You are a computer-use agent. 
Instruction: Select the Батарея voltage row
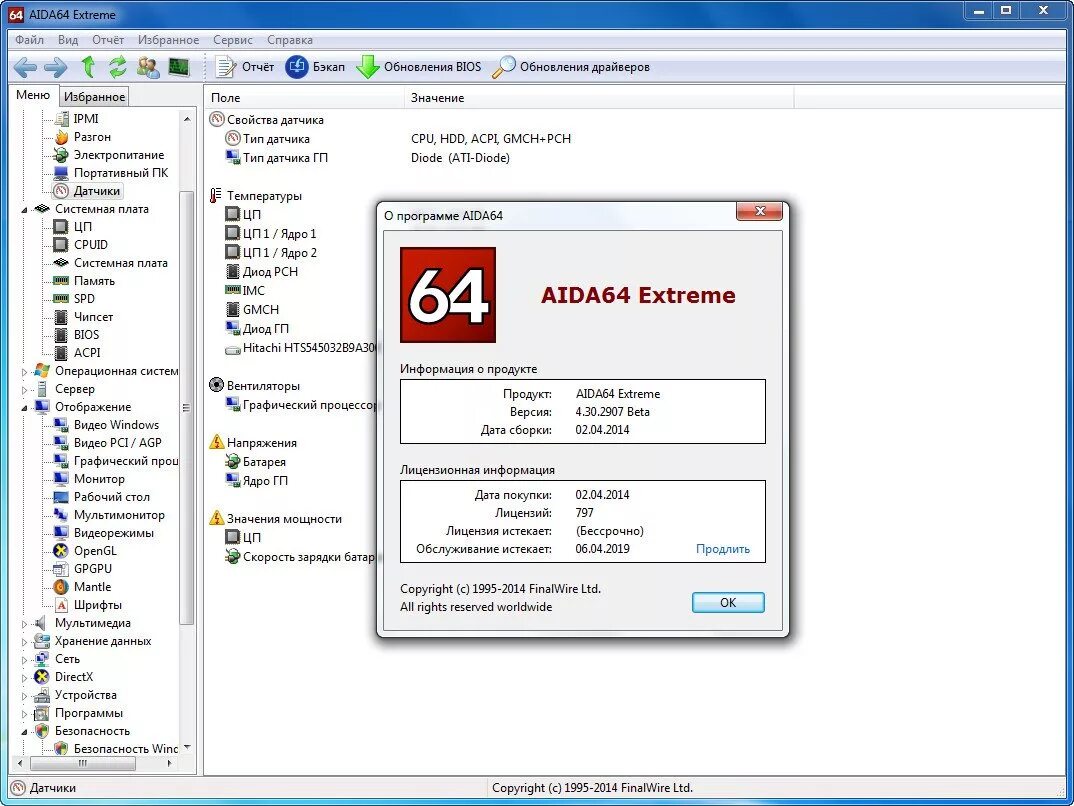tap(255, 462)
